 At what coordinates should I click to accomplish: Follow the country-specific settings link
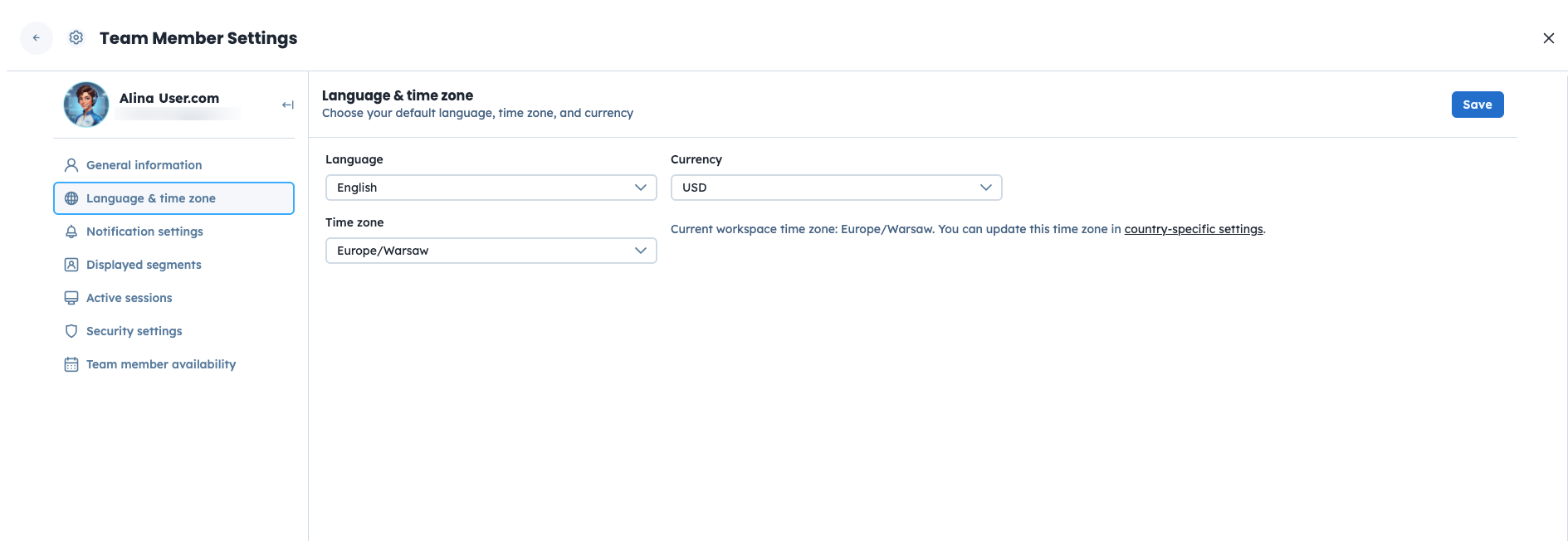coord(1193,229)
